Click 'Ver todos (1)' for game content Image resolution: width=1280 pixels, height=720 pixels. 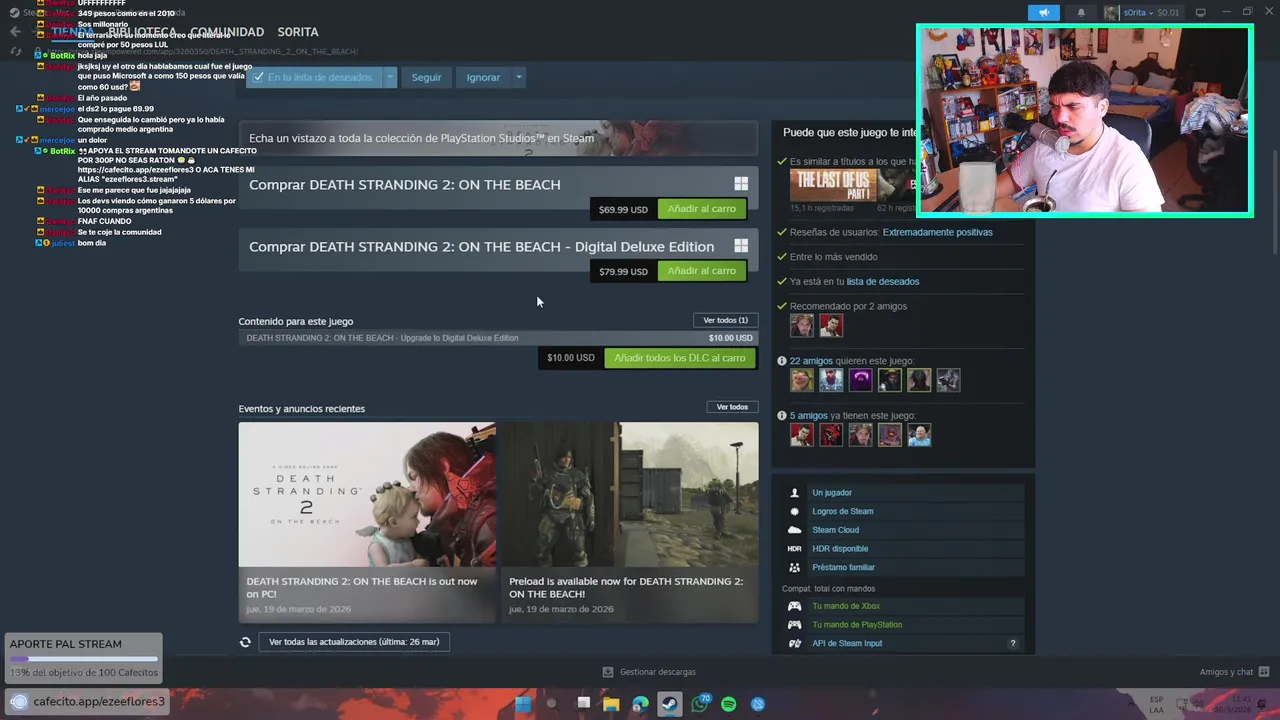point(725,320)
